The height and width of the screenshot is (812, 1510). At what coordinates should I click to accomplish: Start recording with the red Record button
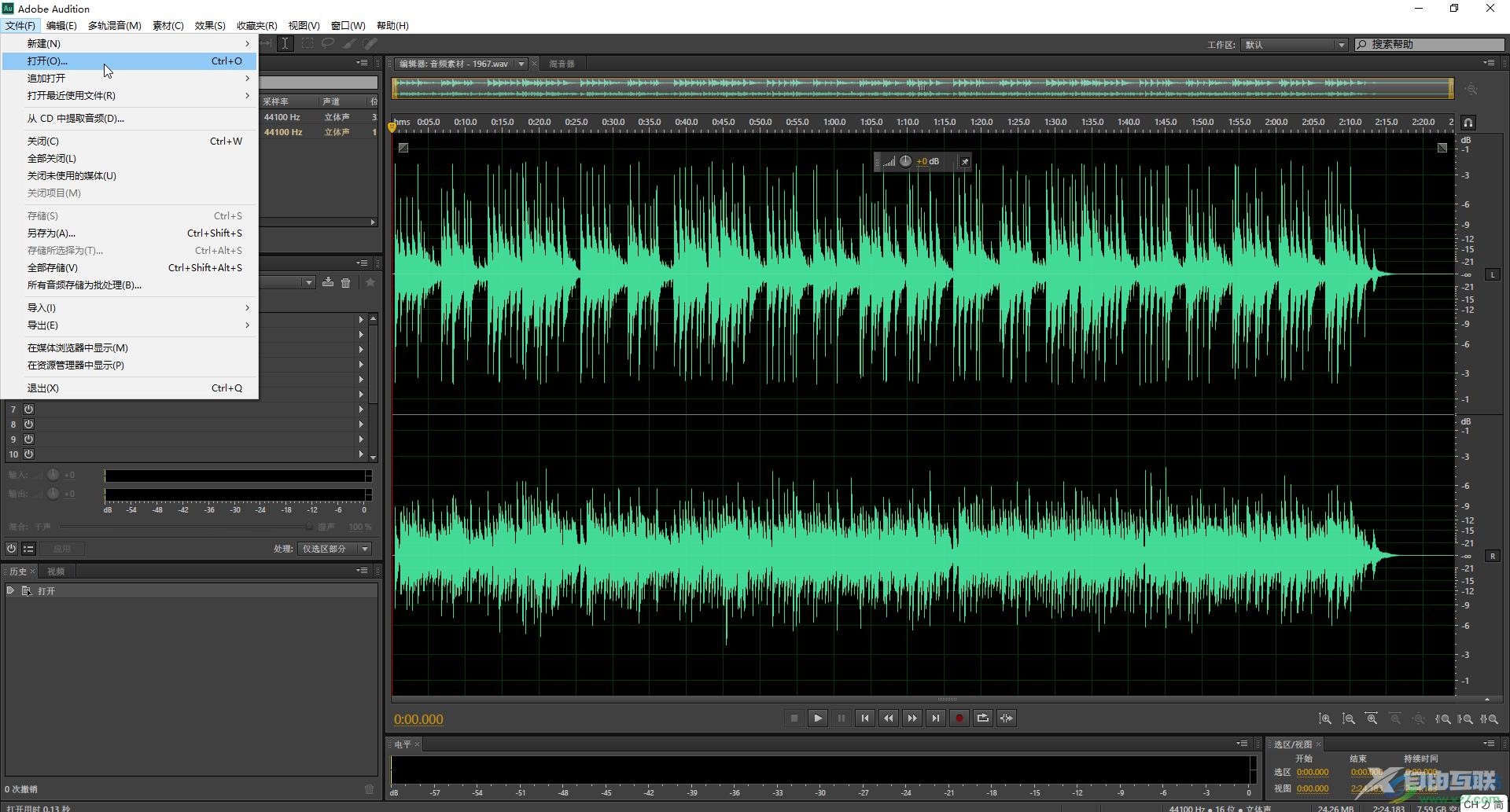959,718
